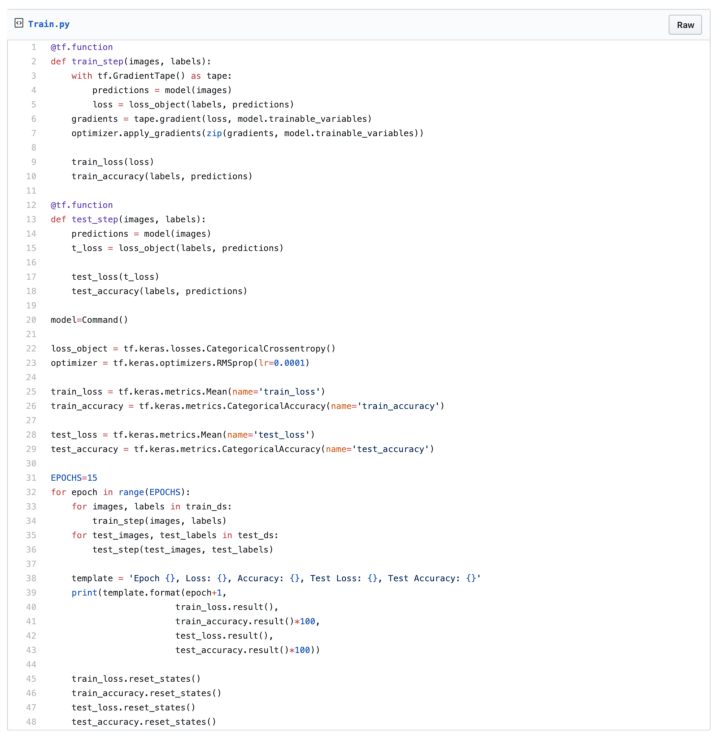Click train_accuracy.result()*100 on line 41
This screenshot has width=720, height=737.
coord(245,621)
